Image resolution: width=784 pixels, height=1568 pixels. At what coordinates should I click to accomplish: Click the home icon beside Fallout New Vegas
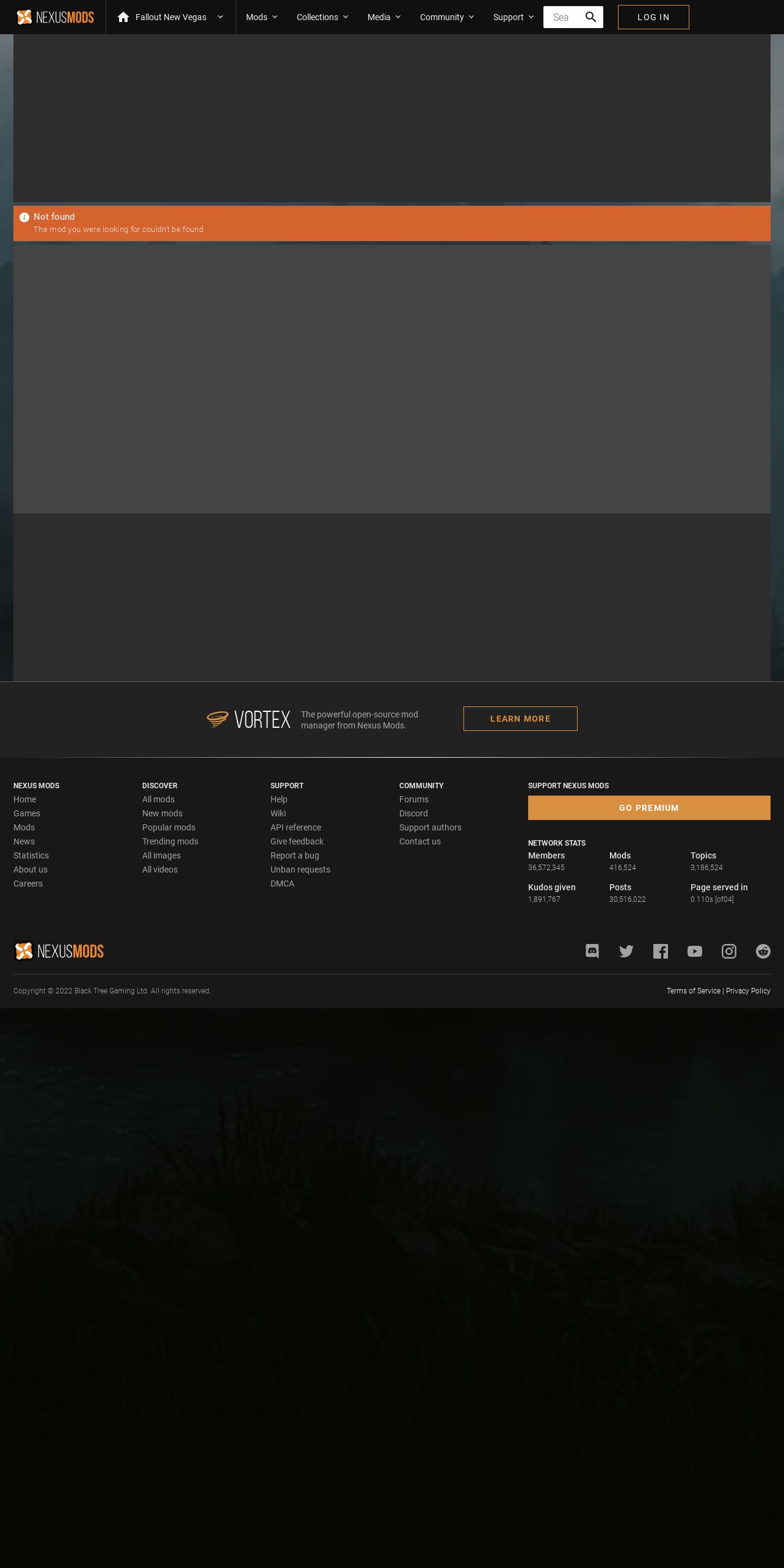pos(123,17)
